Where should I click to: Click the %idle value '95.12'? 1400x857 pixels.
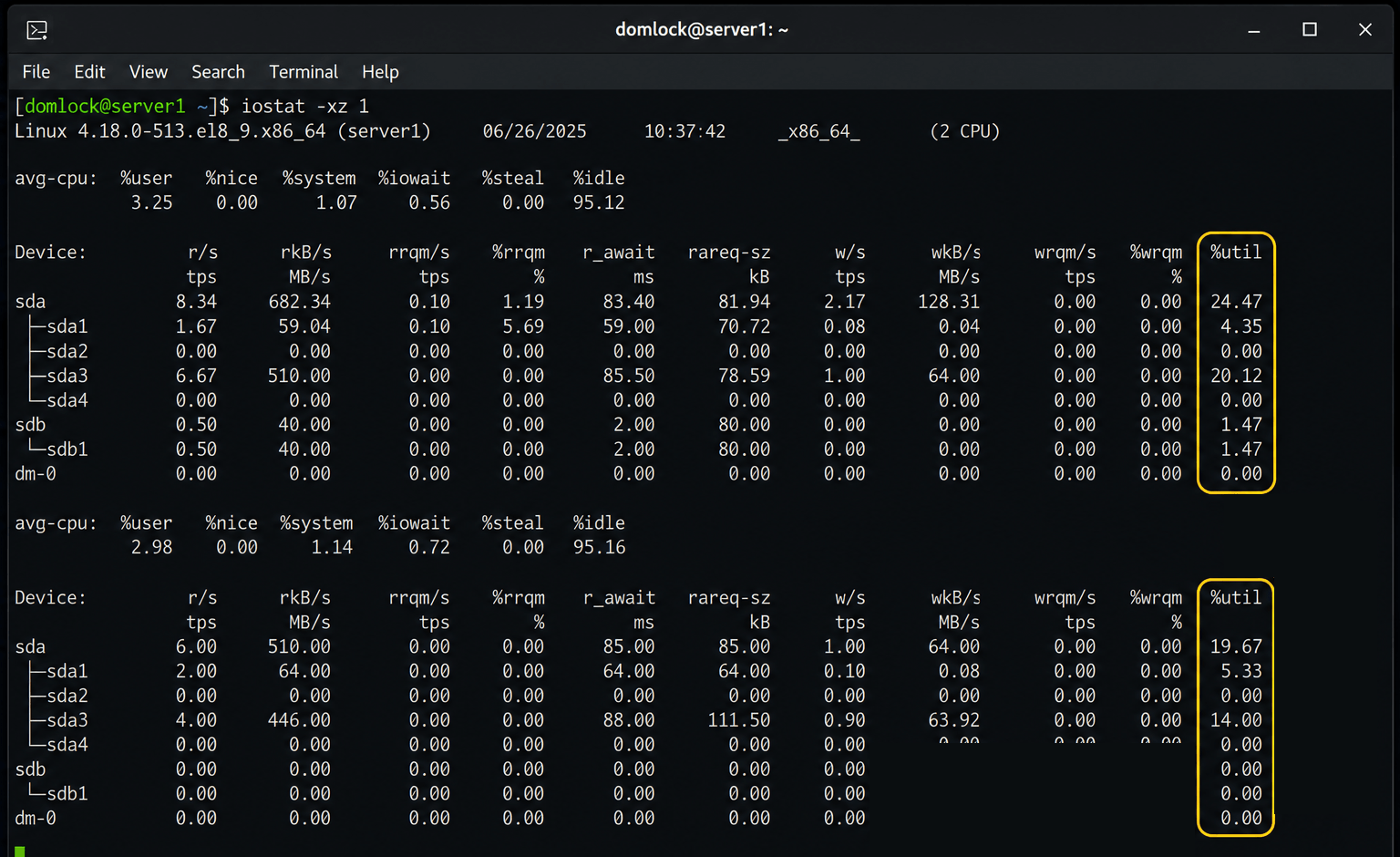[x=599, y=202]
